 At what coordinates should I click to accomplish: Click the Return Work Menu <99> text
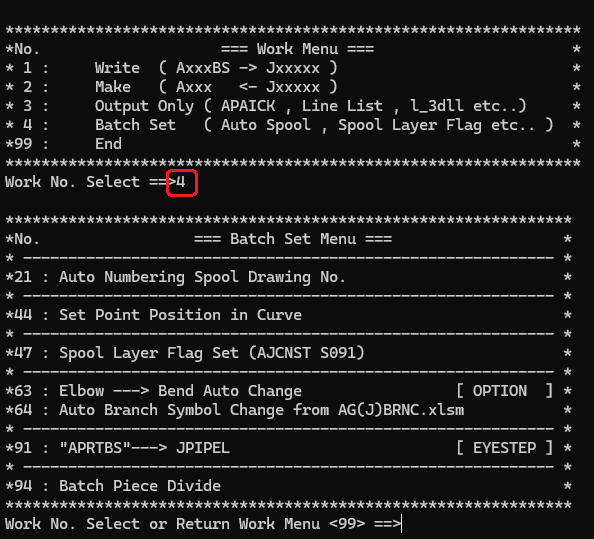[x=270, y=524]
